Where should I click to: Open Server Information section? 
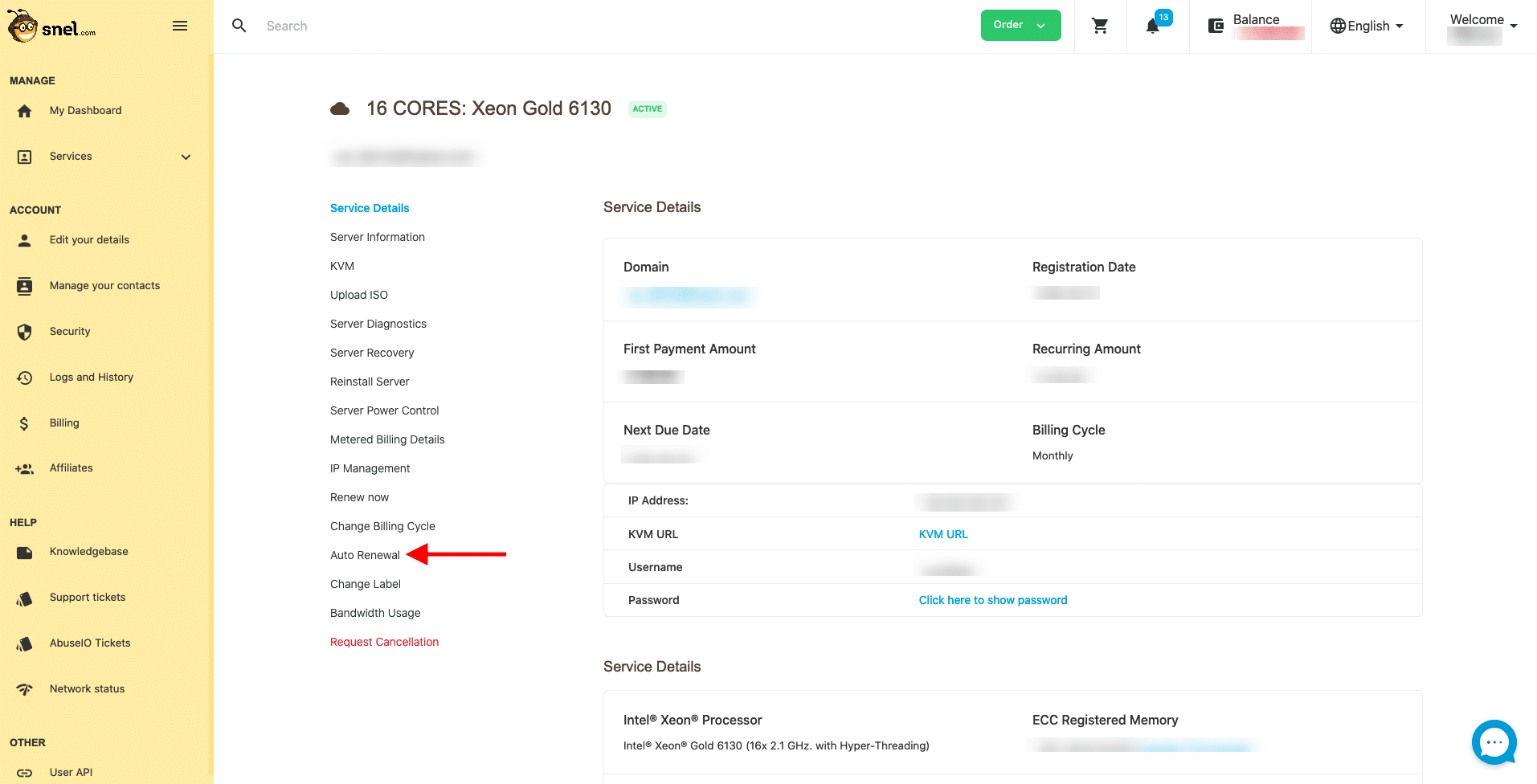[x=378, y=237]
